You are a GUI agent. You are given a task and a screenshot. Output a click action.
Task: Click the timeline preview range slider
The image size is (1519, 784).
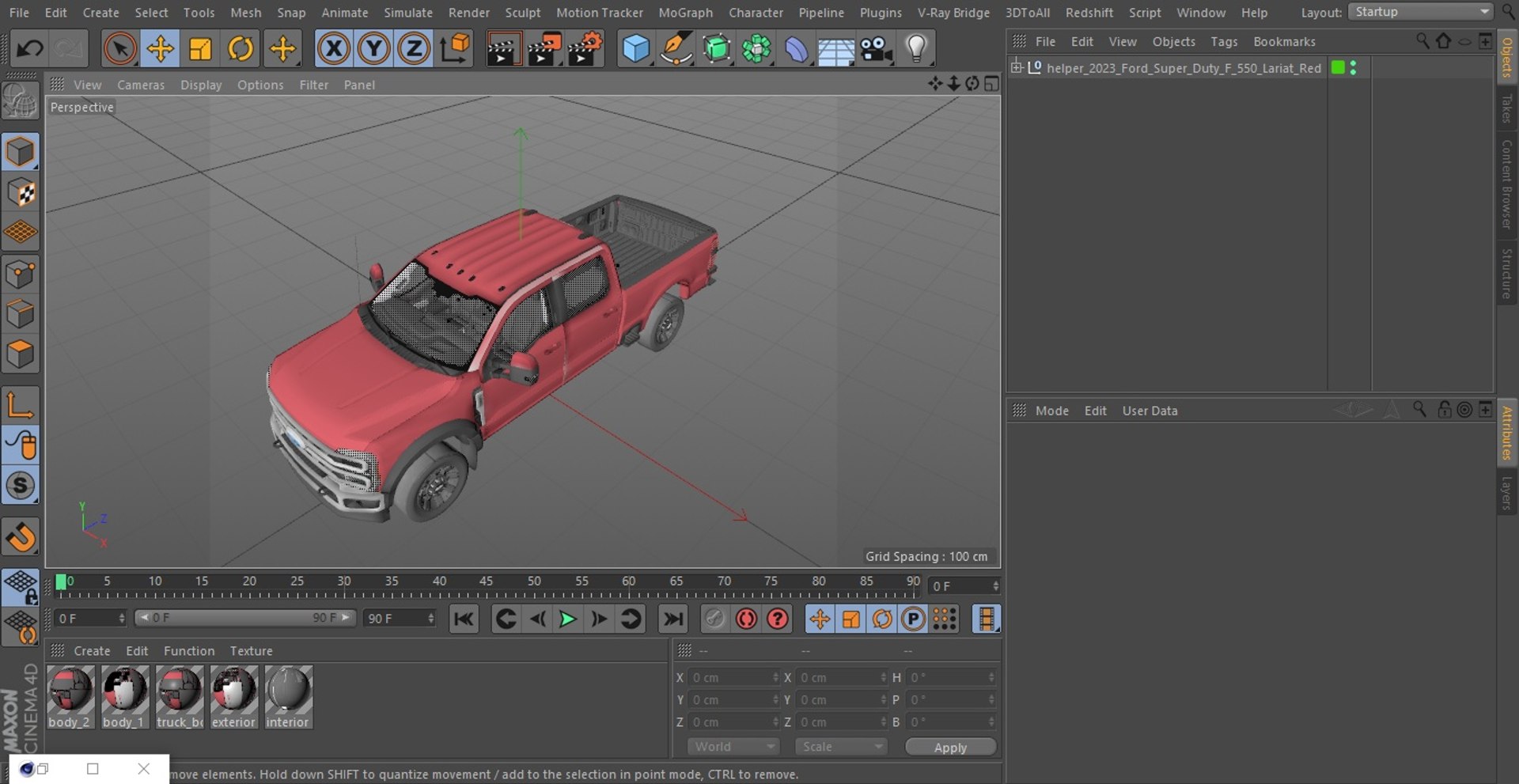245,618
